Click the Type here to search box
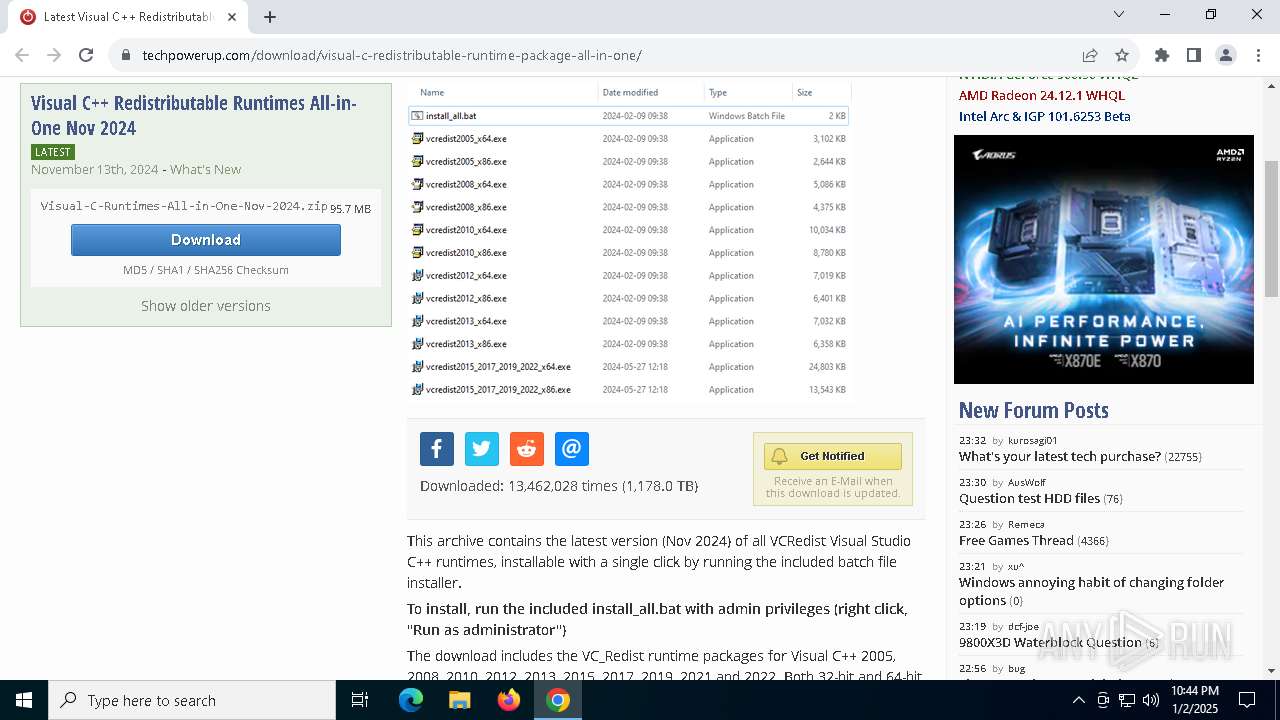This screenshot has width=1280, height=720. (x=192, y=700)
